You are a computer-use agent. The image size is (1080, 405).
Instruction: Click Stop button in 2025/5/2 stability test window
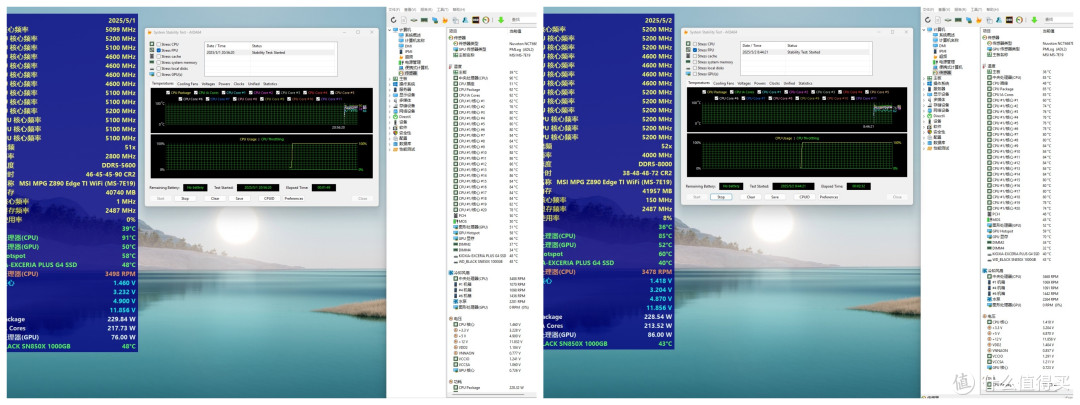[x=721, y=197]
